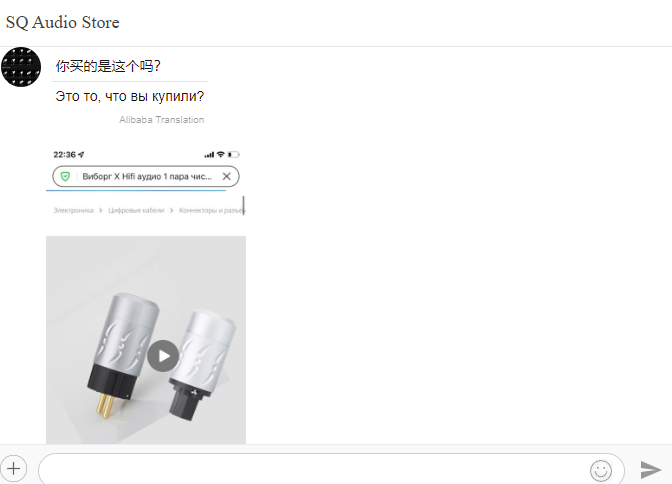Open the SQ Audio Store avatar
672x484 pixels.
tap(21, 67)
